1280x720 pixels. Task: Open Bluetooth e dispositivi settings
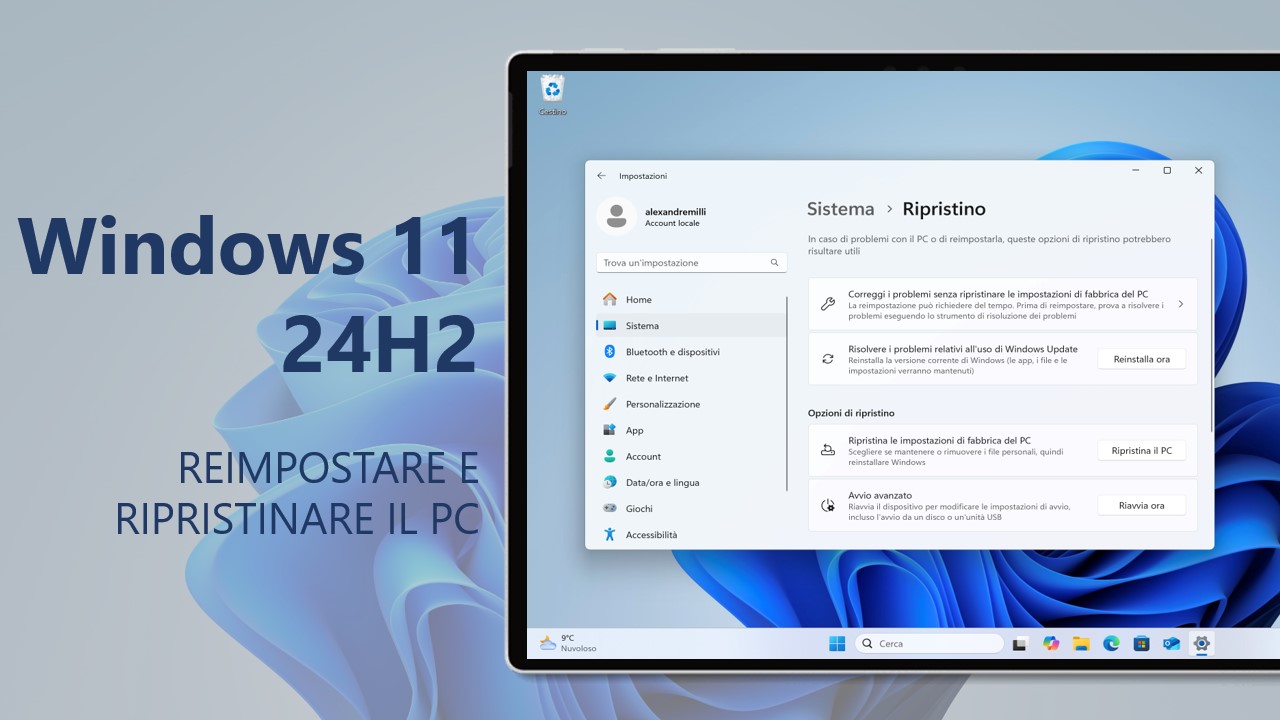[691, 352]
